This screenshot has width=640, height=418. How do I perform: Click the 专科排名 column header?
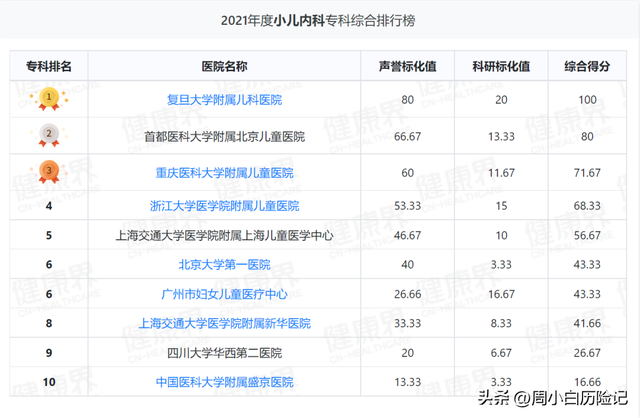(49, 66)
